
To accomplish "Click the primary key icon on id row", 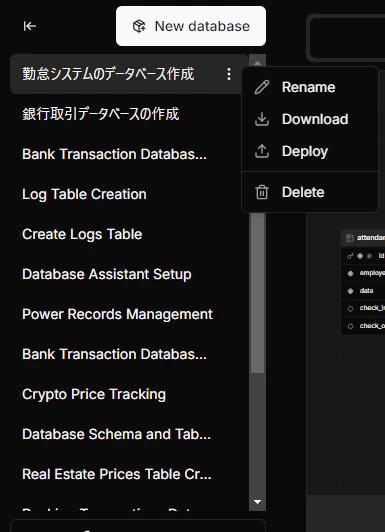I will (x=350, y=256).
